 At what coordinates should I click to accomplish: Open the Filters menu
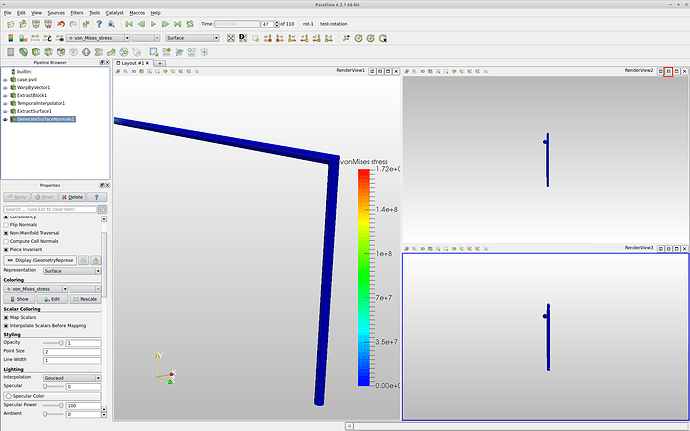tap(77, 12)
